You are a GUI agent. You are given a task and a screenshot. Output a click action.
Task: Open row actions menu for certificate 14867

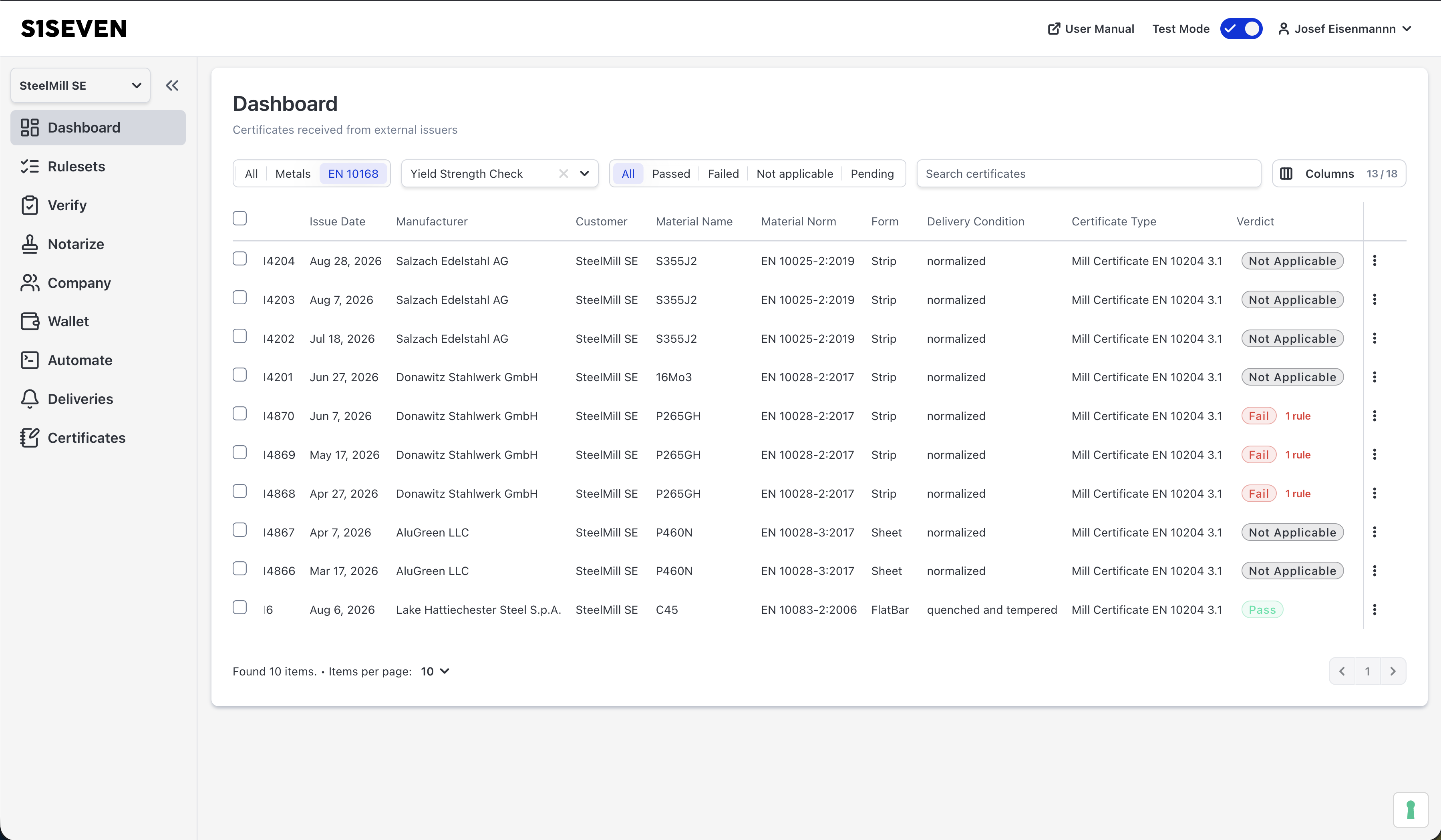[1375, 533]
